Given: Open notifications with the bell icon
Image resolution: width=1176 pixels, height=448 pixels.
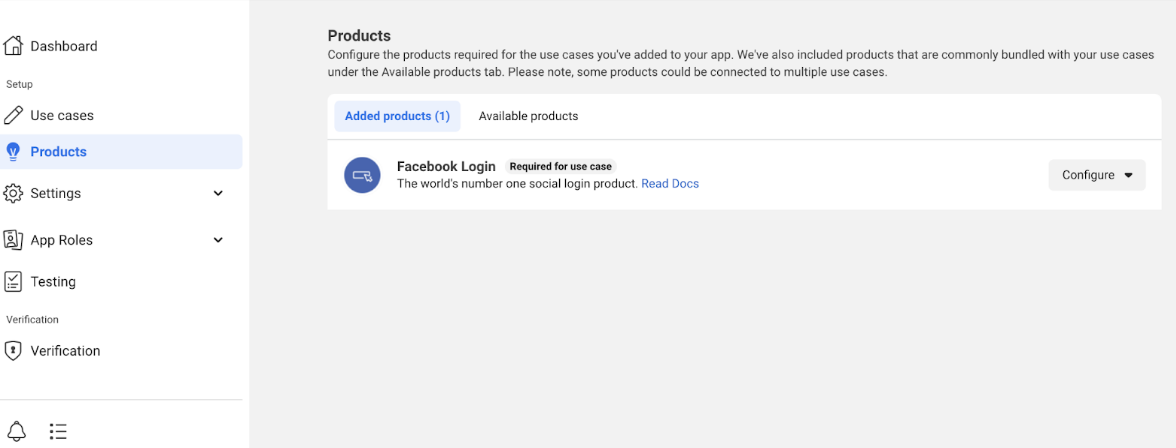Looking at the screenshot, I should [16, 431].
